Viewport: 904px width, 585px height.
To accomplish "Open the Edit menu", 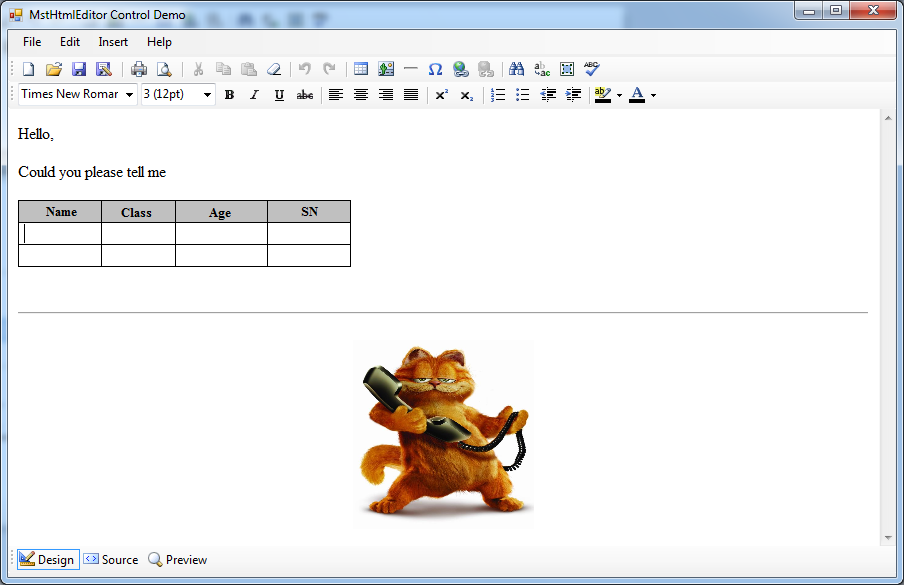I will point(70,42).
